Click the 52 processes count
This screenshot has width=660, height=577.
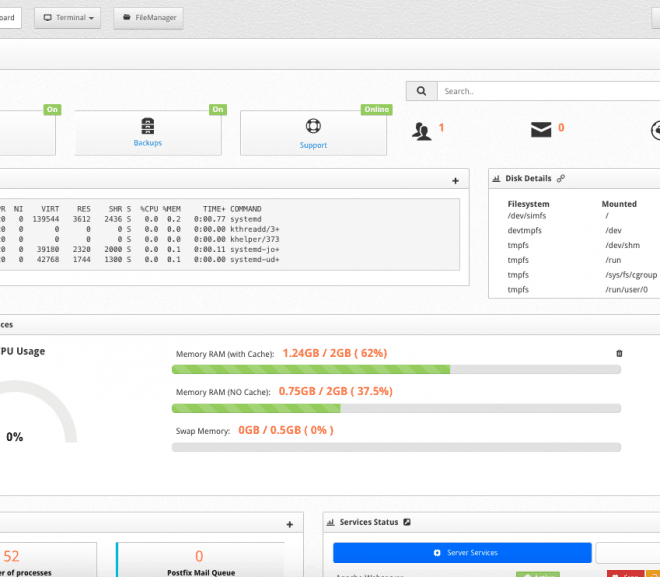11,556
